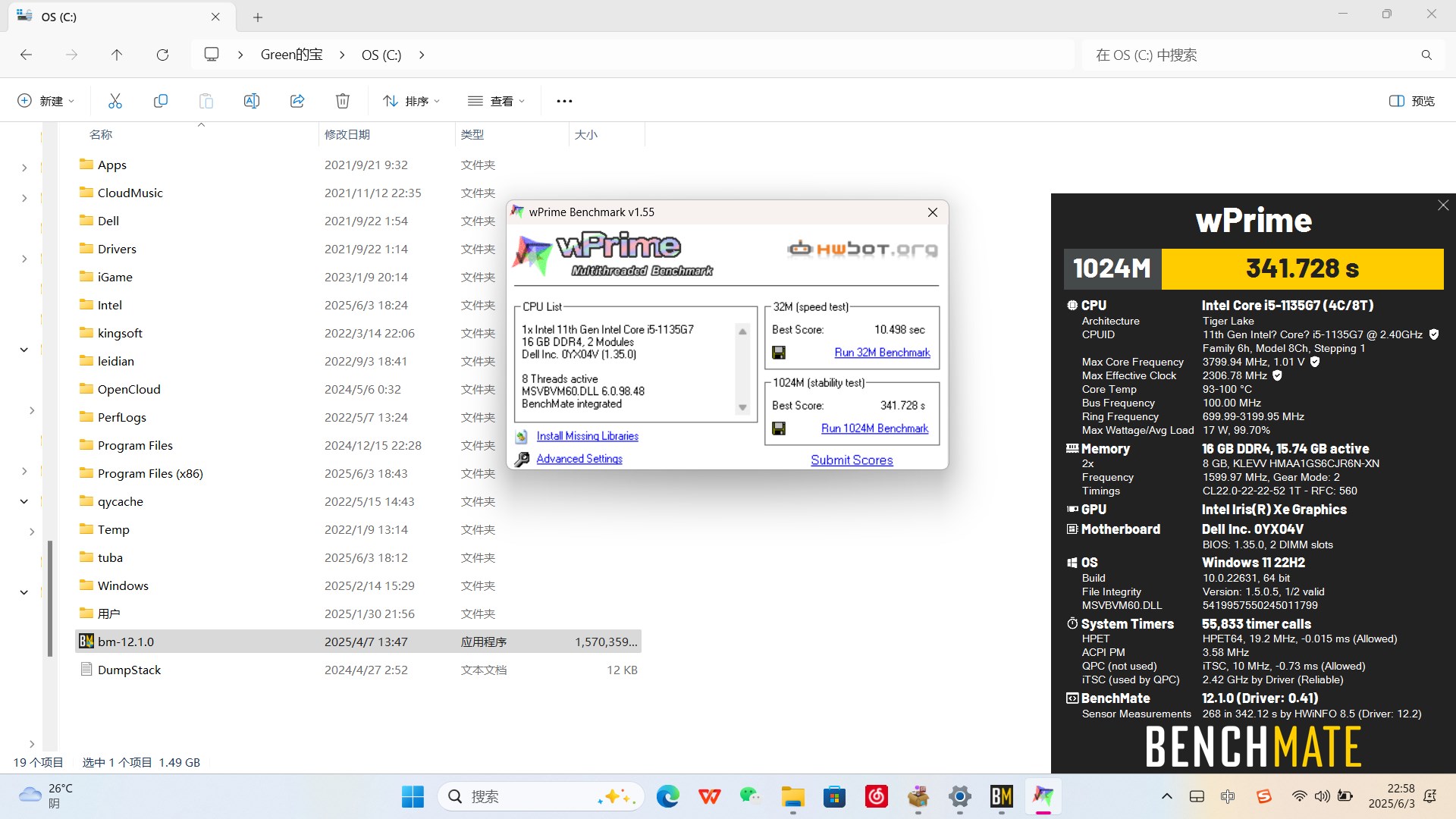The image size is (1456, 819).
Task: Close the BenchMate wPrime result panel
Action: (1443, 206)
